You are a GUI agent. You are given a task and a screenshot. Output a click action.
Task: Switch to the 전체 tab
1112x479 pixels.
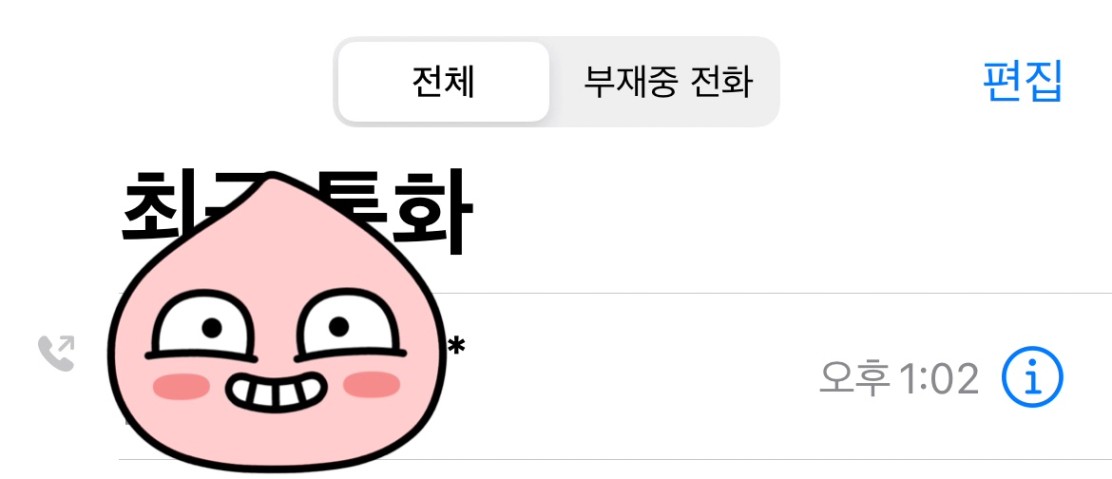(x=443, y=82)
